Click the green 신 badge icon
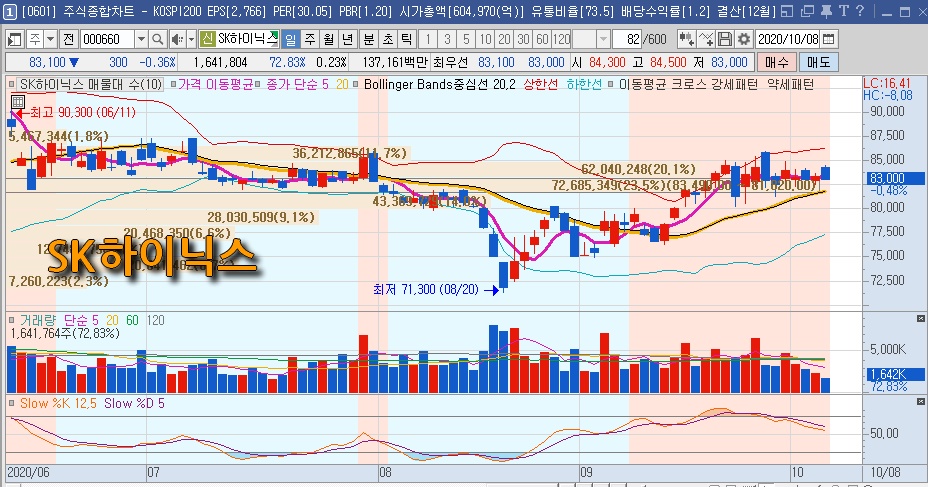 pos(207,40)
